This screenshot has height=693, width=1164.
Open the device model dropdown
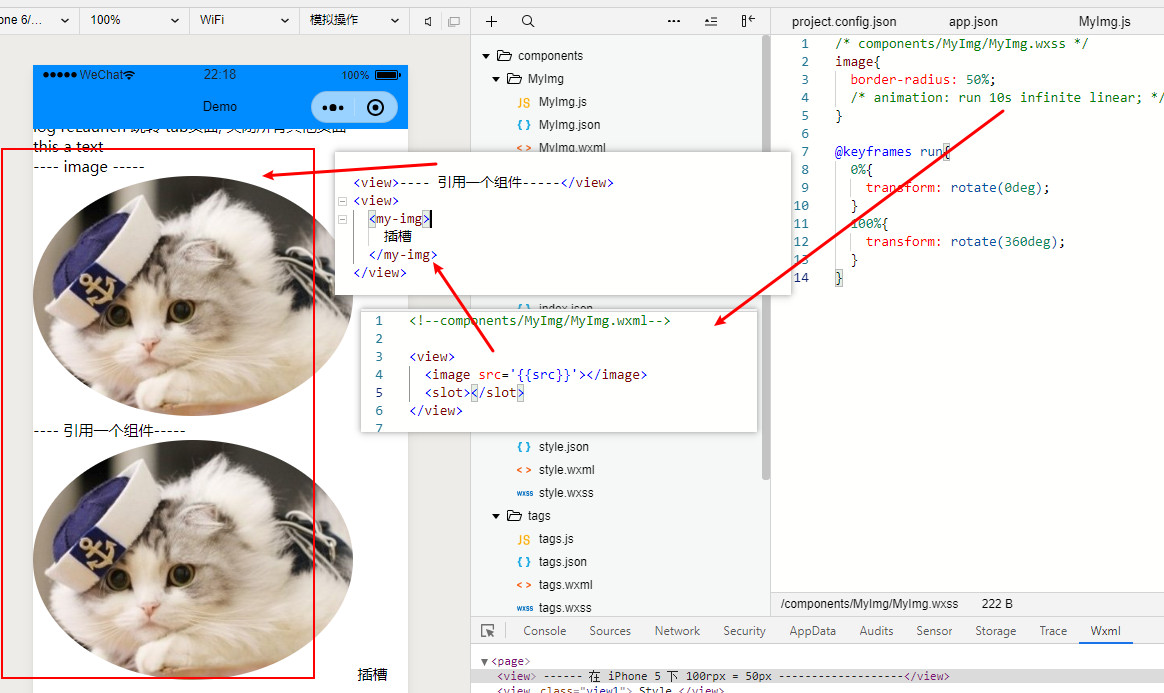click(x=36, y=20)
